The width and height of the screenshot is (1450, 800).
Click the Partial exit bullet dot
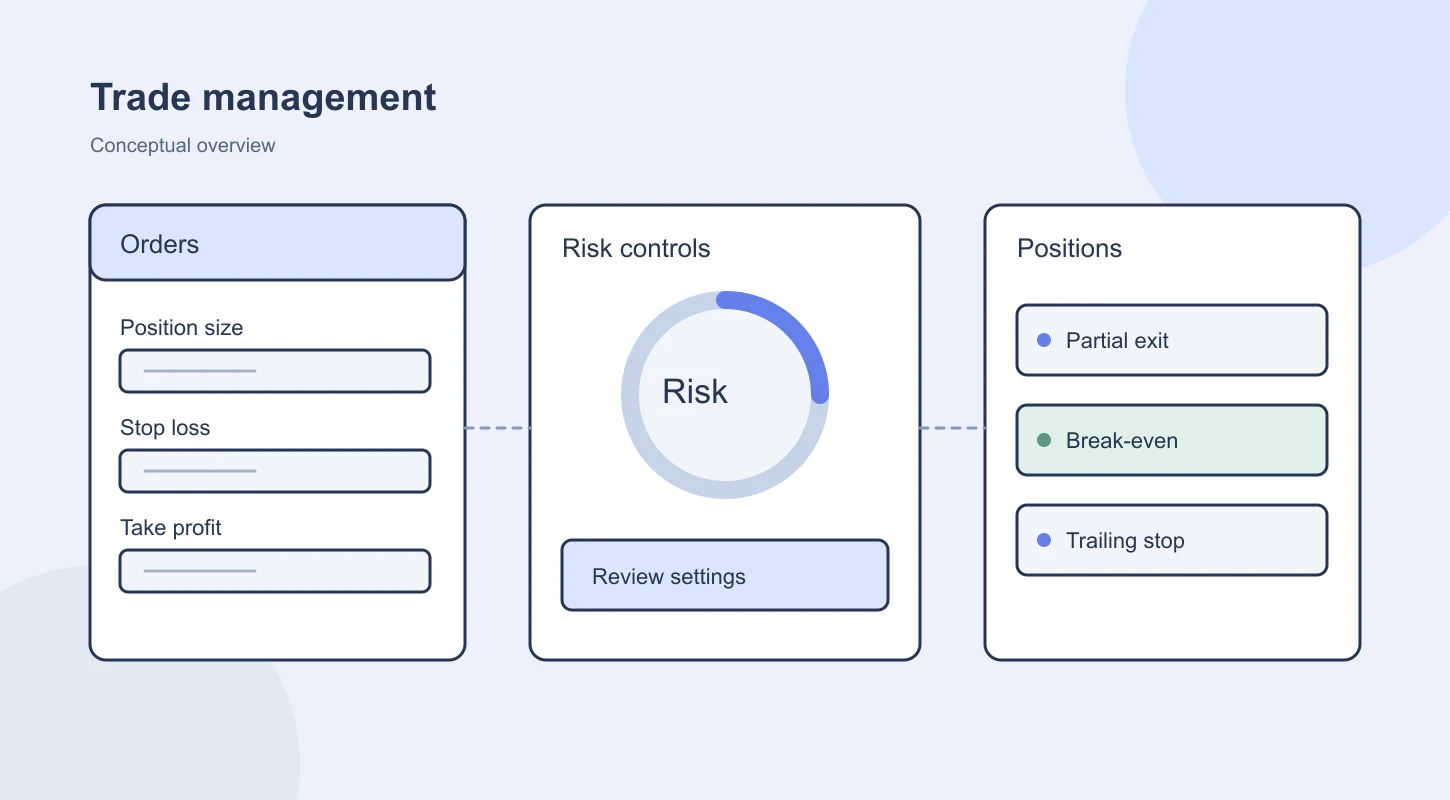point(1044,340)
